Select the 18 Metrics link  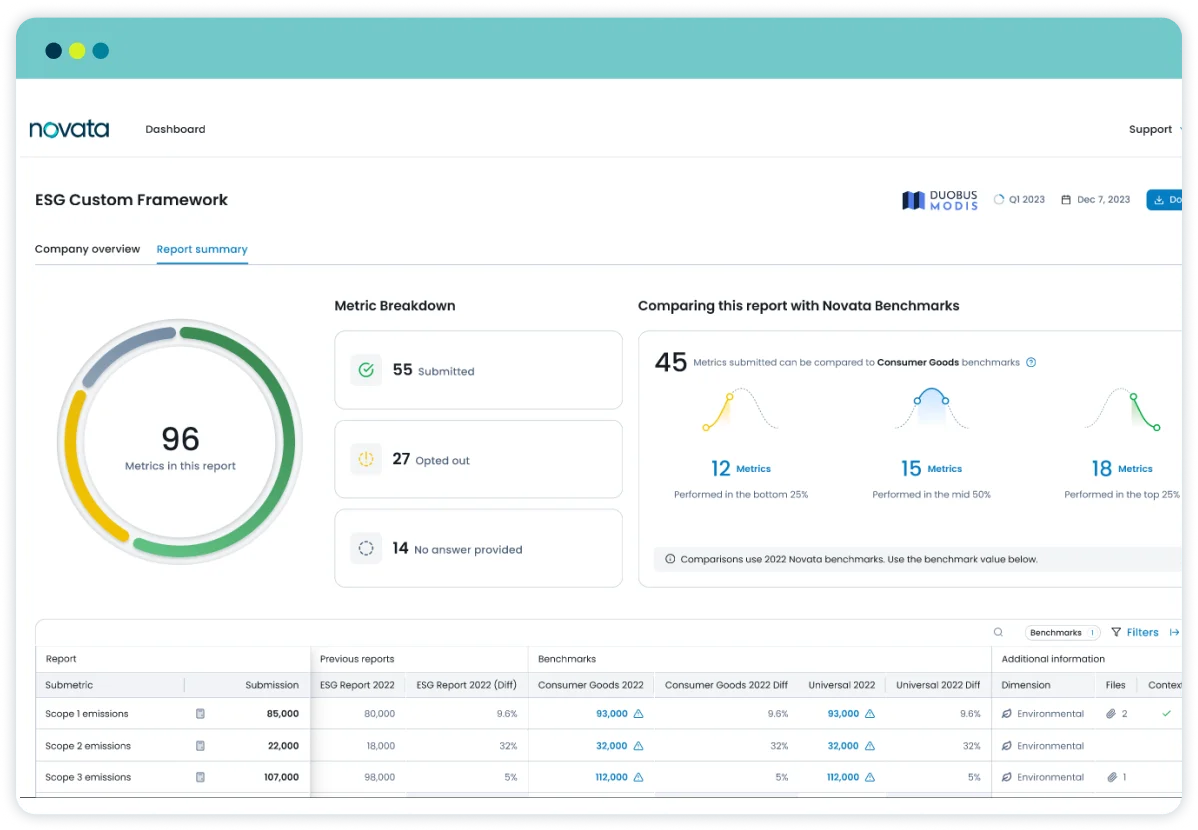tap(1122, 468)
